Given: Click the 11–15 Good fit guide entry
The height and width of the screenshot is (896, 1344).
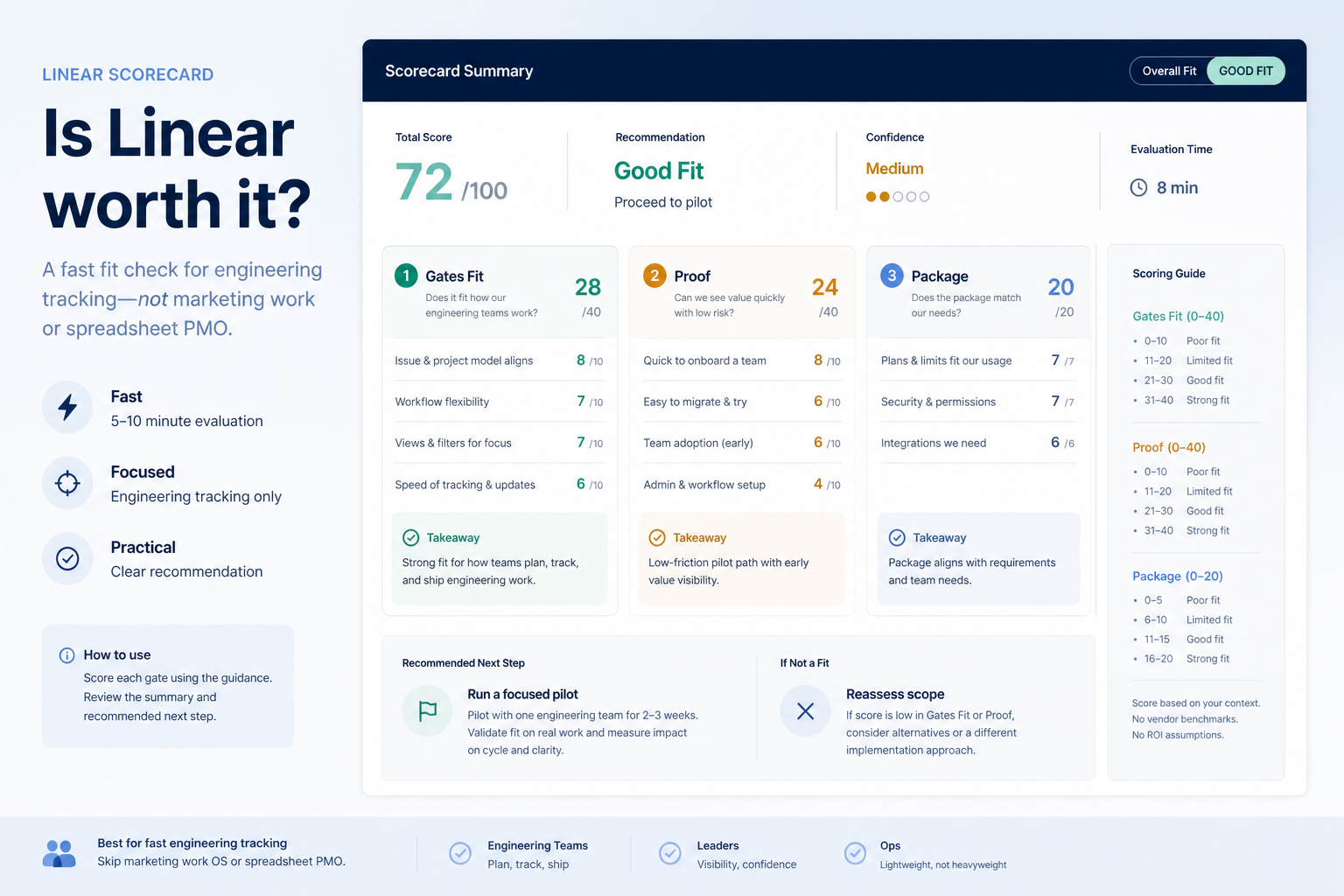Looking at the screenshot, I should click(x=1179, y=640).
